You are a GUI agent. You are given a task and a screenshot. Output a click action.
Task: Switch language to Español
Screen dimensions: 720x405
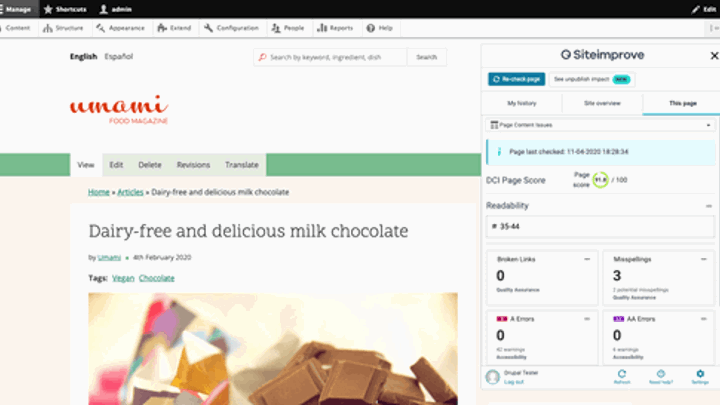(118, 56)
